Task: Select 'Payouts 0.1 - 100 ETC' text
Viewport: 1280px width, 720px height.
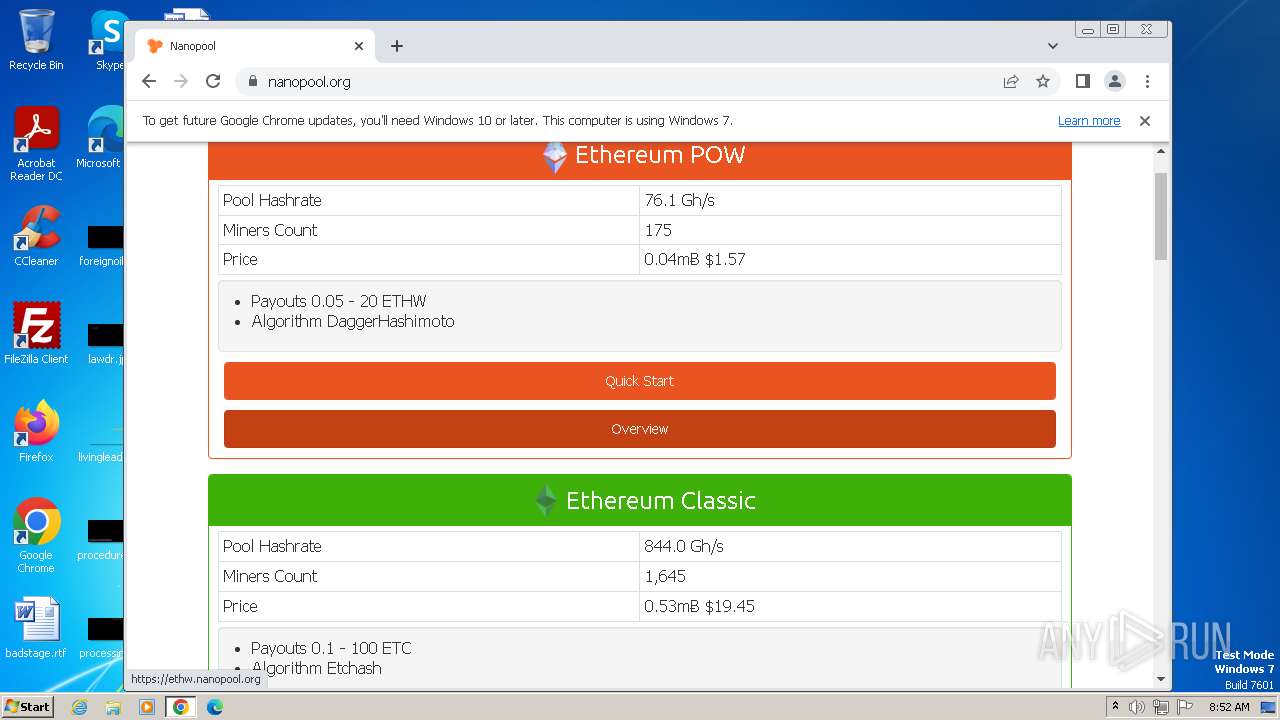Action: 331,648
